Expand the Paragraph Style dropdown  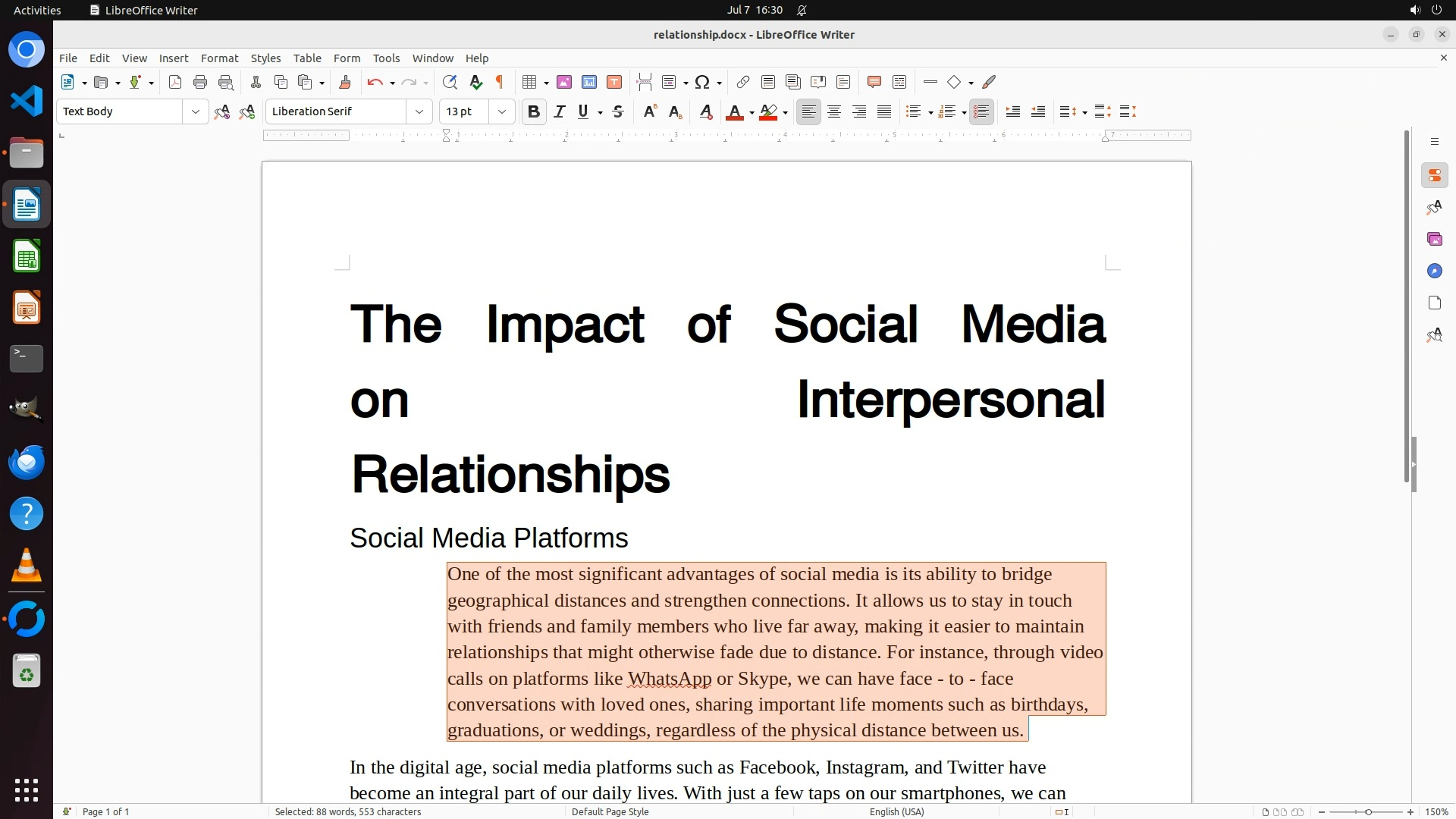pyautogui.click(x=195, y=111)
